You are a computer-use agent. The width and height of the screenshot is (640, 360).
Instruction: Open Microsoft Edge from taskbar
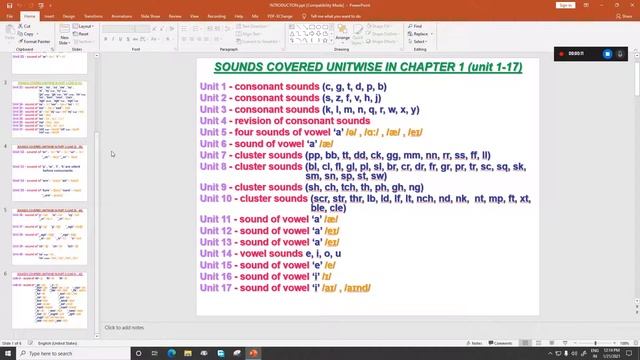click(x=171, y=353)
